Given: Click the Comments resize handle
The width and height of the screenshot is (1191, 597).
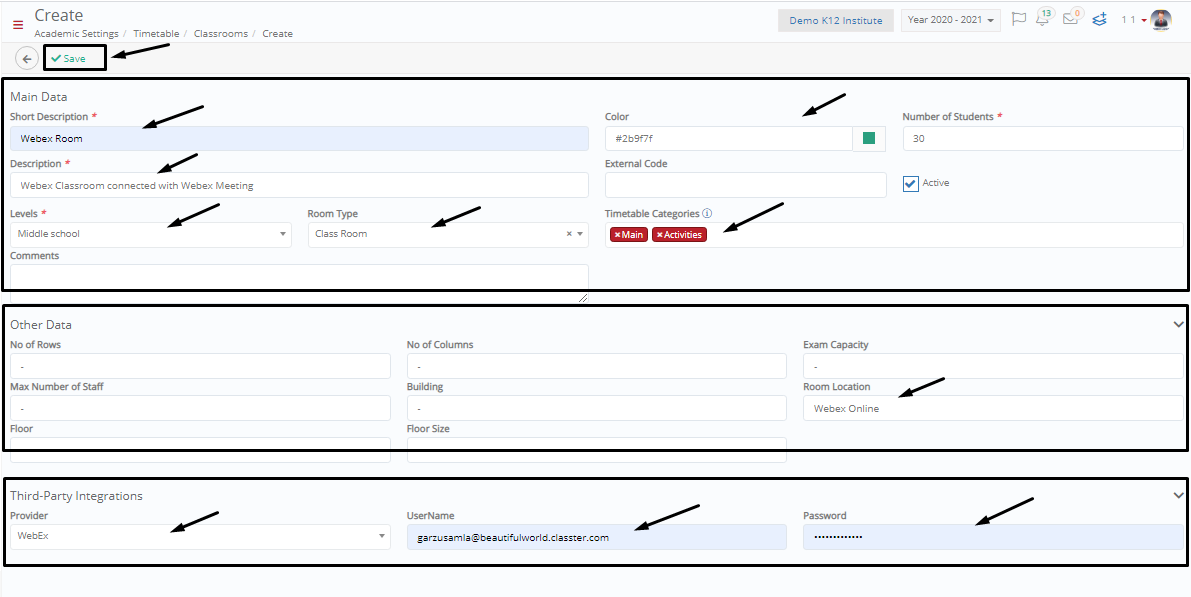Looking at the screenshot, I should 583,298.
